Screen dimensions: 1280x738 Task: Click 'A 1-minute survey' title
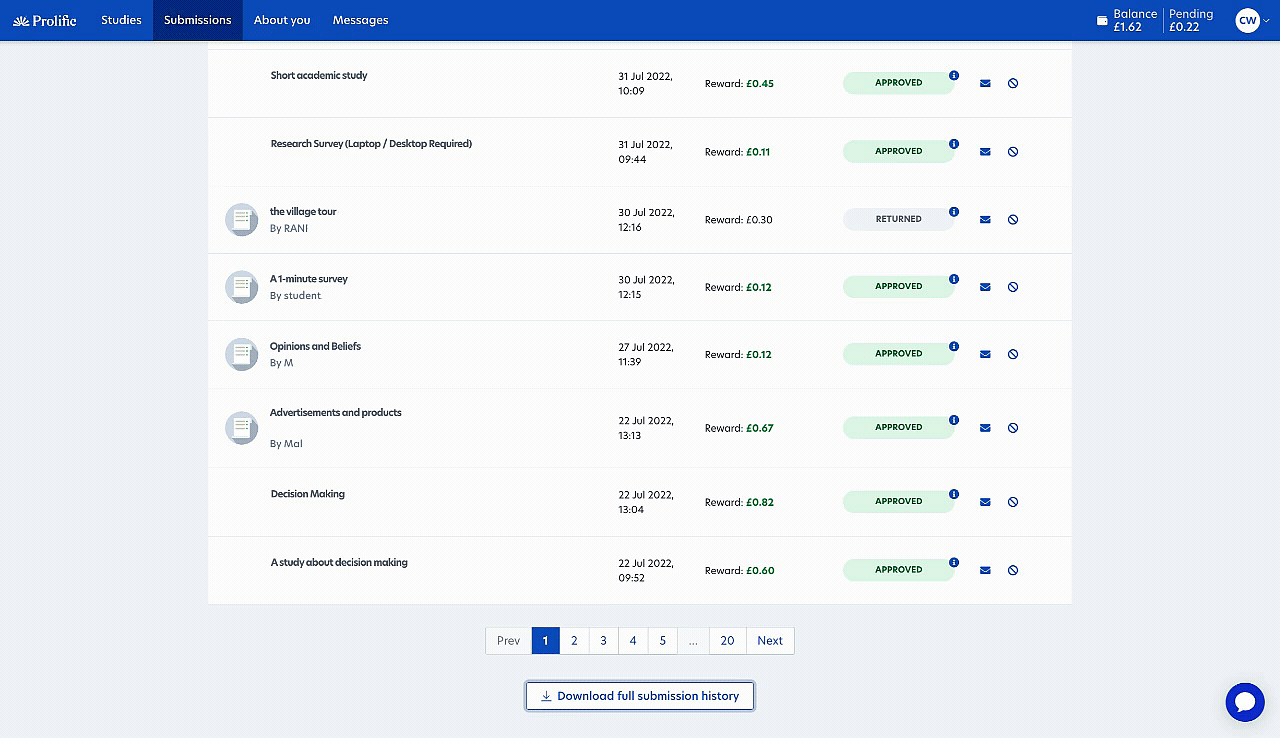point(309,279)
